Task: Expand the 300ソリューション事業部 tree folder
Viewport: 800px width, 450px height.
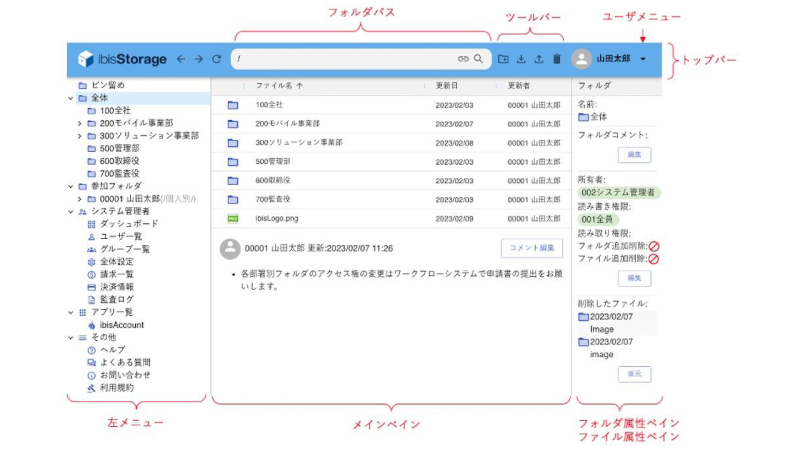Action: pyautogui.click(x=79, y=135)
